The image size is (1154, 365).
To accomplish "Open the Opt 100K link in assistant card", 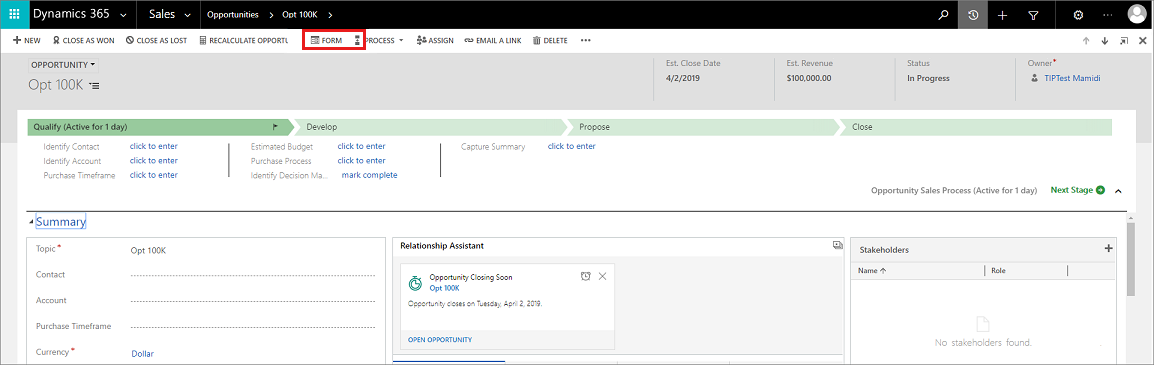I will point(444,288).
